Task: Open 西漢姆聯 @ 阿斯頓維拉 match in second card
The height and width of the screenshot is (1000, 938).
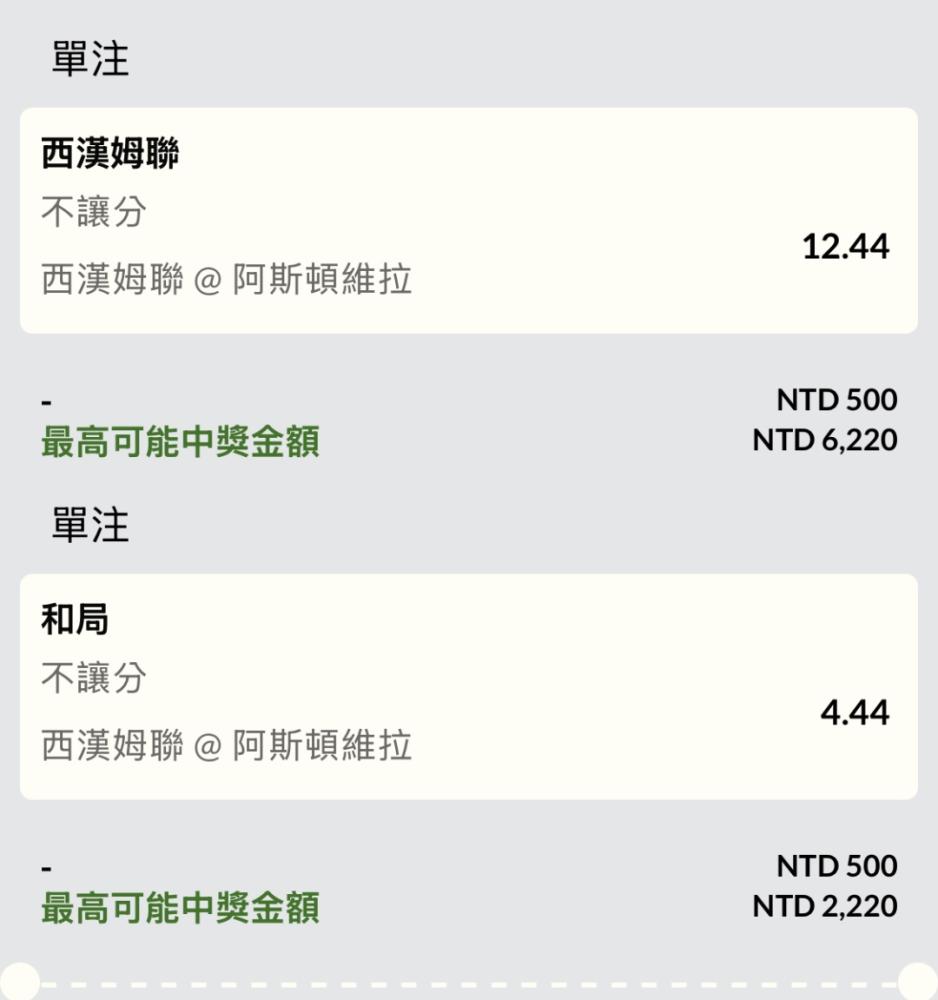Action: (x=226, y=745)
